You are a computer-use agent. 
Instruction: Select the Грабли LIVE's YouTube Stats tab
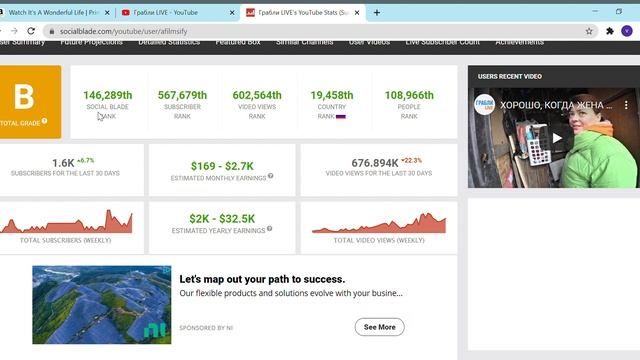tap(303, 13)
